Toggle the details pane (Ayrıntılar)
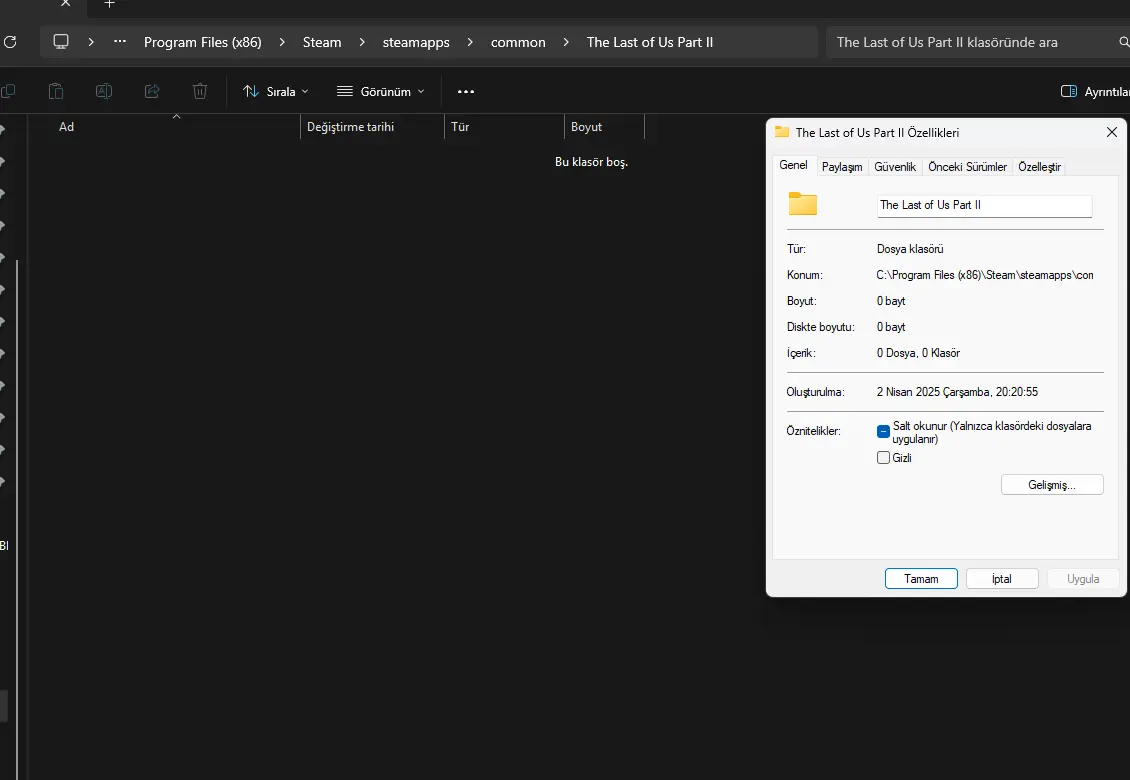This screenshot has height=780, width=1130. pos(1095,92)
